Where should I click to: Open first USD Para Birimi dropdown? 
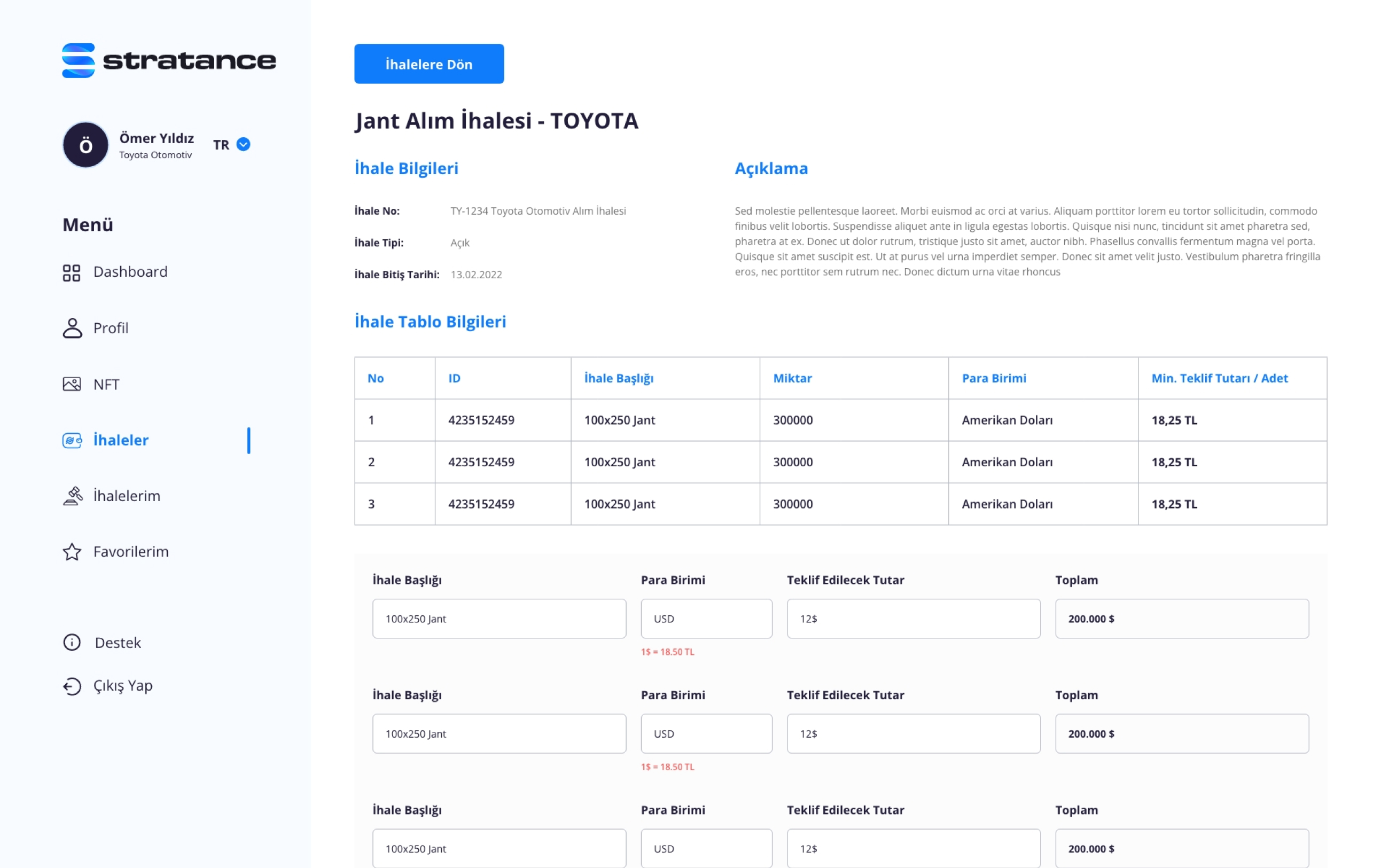pos(706,619)
